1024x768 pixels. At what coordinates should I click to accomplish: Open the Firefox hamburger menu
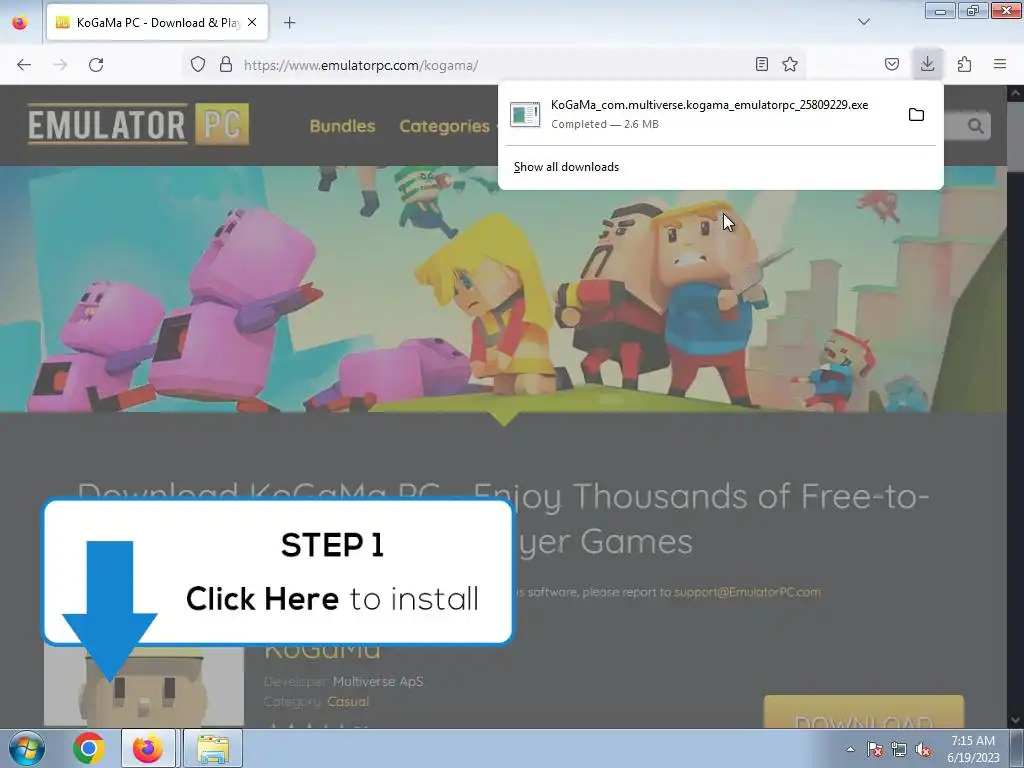tap(1000, 64)
